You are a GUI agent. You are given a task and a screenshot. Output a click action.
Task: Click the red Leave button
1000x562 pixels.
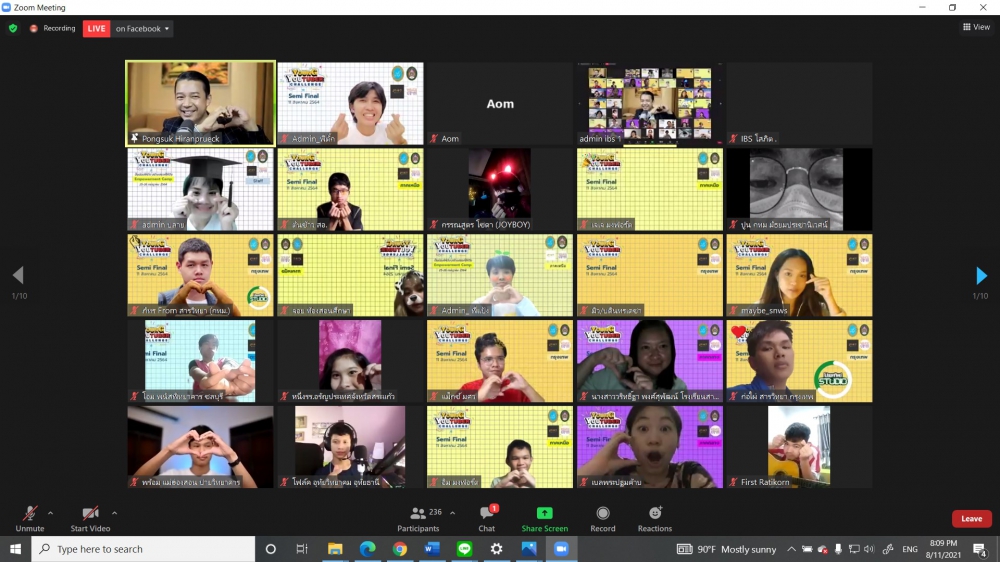click(x=971, y=519)
